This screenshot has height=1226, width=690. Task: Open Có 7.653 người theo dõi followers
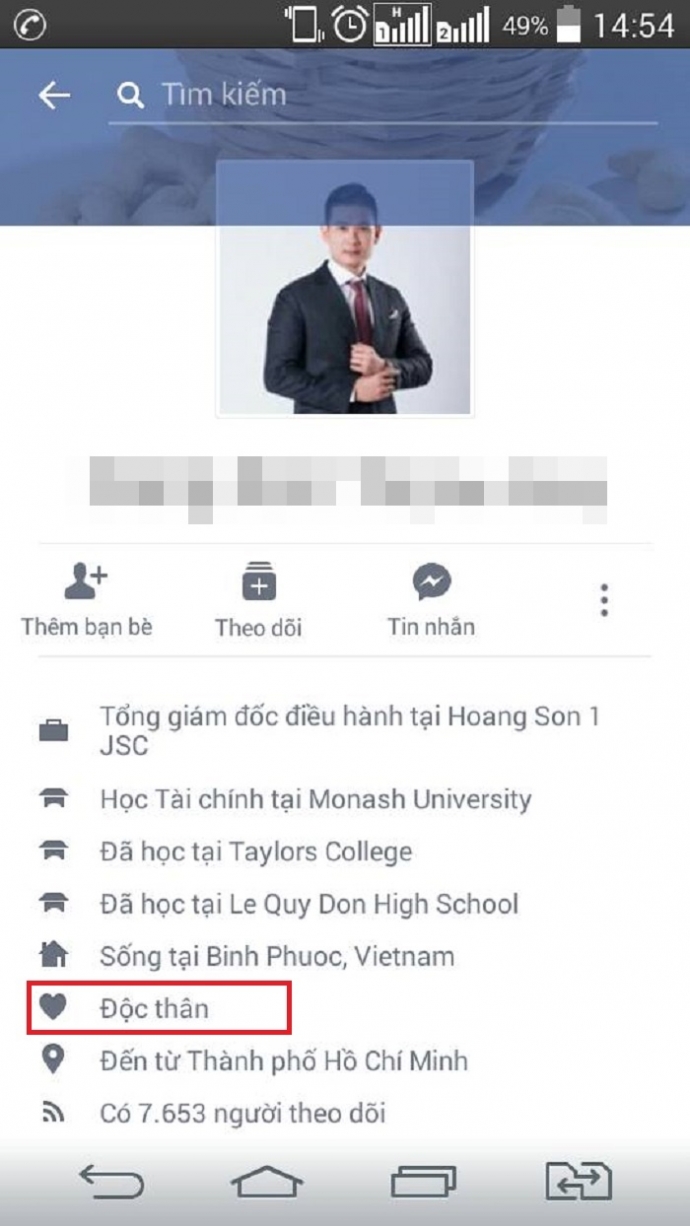click(x=243, y=1112)
